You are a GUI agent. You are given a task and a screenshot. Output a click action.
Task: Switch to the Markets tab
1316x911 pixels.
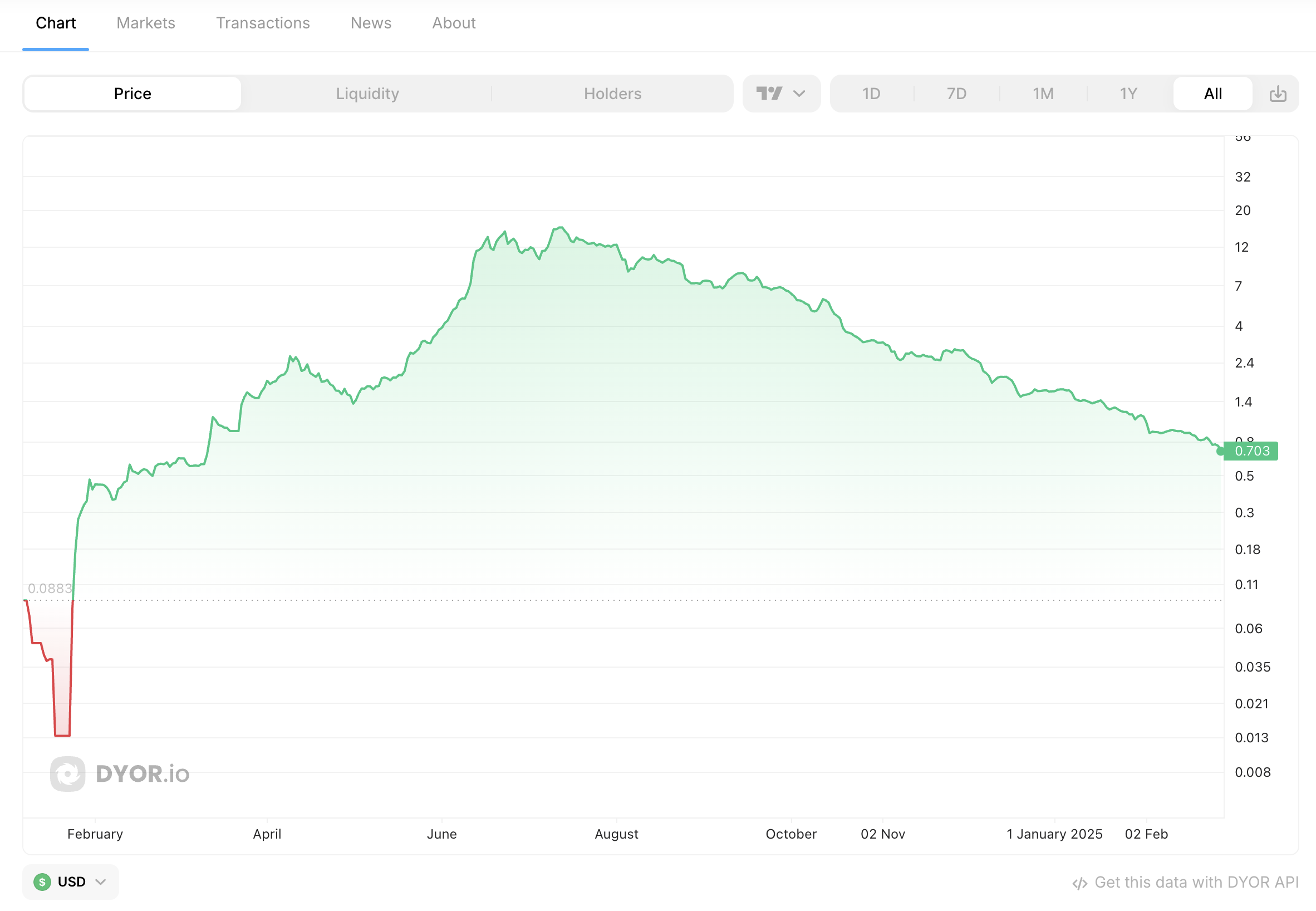(145, 23)
